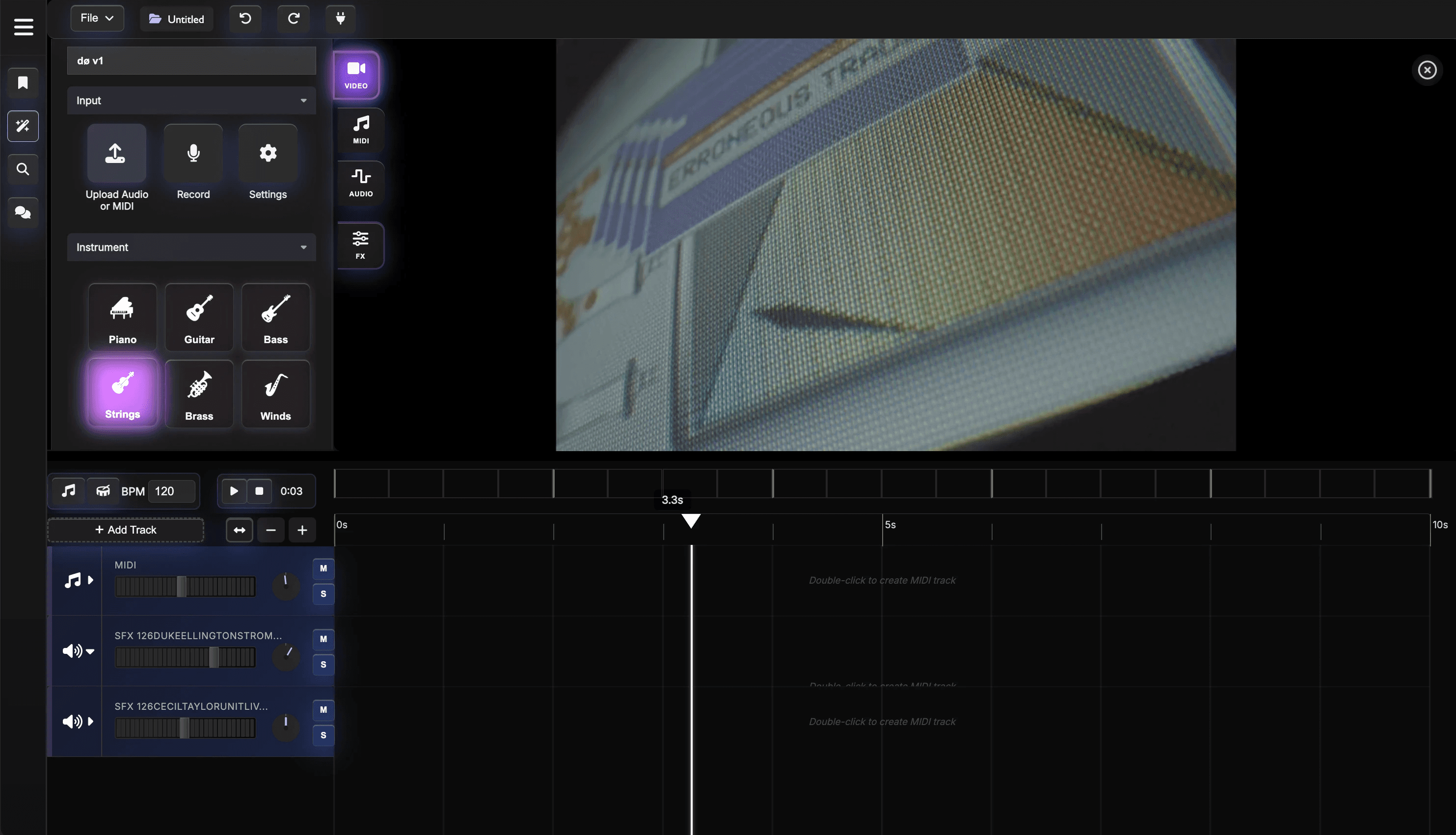Mute the SFX 126CECILTAYLORUNITLIV track

[324, 709]
